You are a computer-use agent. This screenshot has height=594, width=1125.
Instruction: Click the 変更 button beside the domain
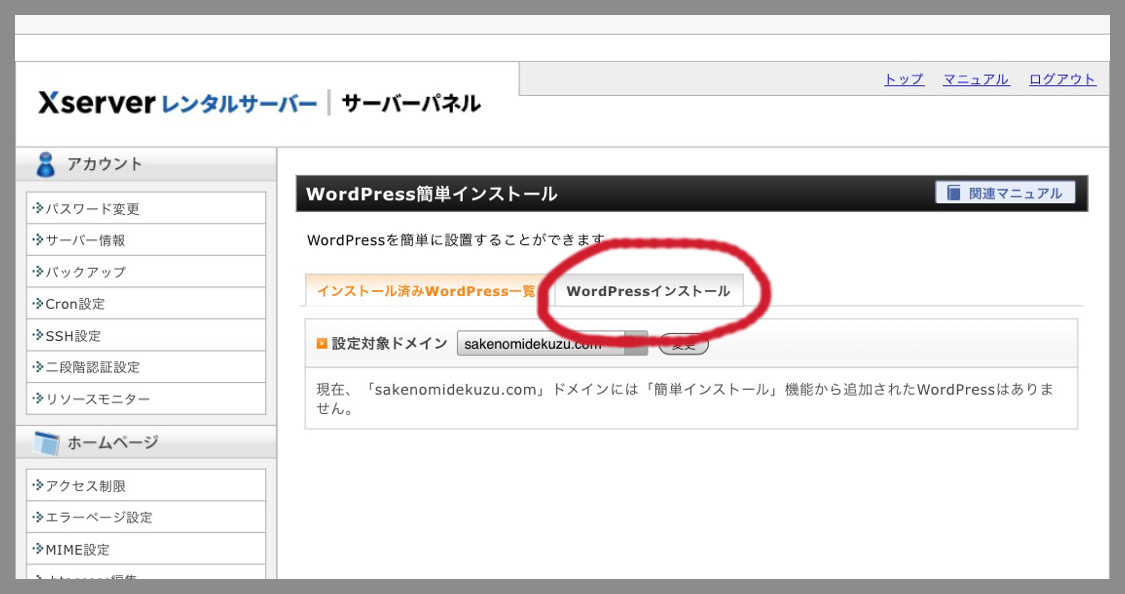[684, 344]
